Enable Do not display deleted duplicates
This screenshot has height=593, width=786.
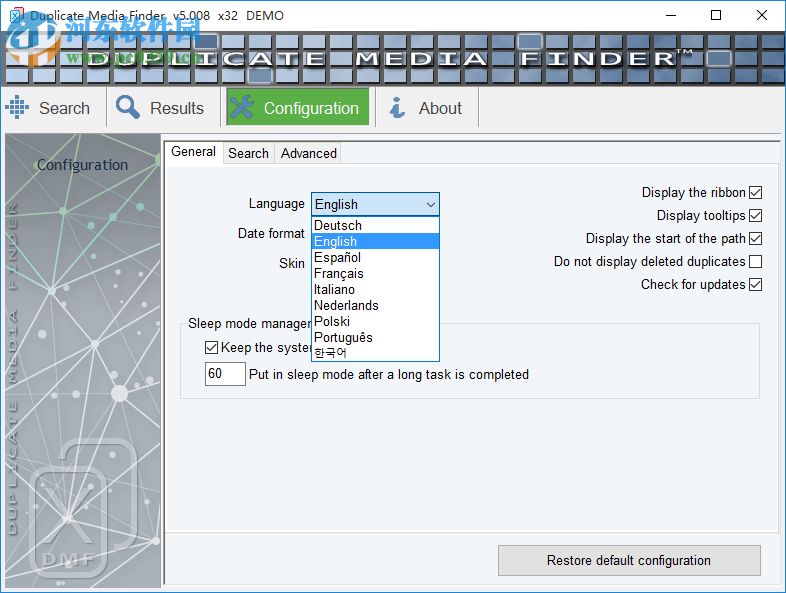755,262
